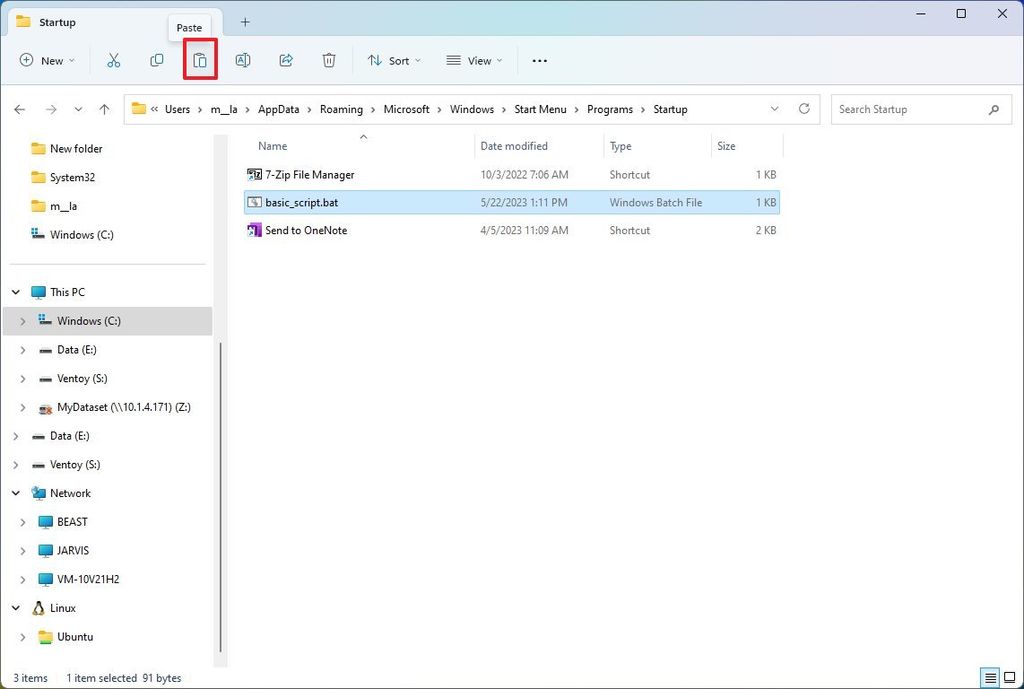Open the View dropdown
The height and width of the screenshot is (689, 1024).
473,60
